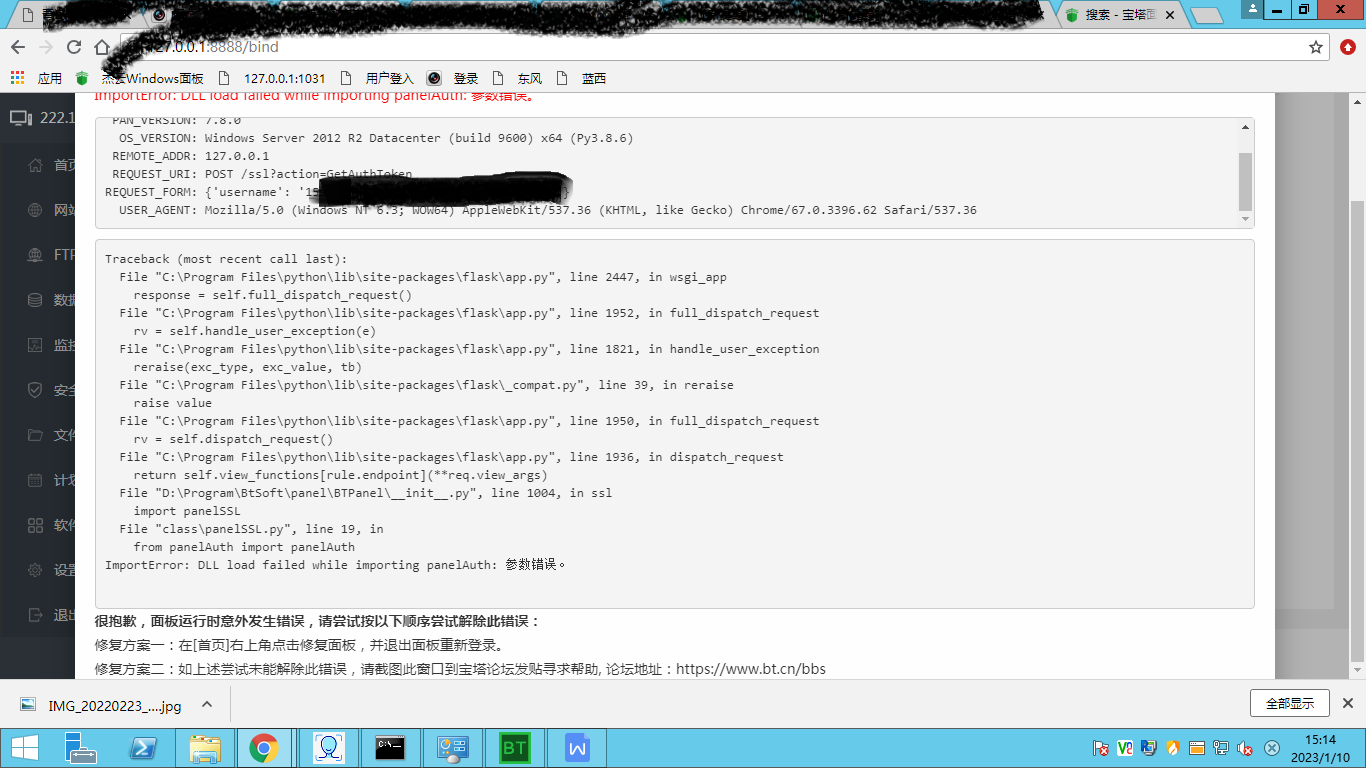The width and height of the screenshot is (1366, 768).
Task: Click the OS_VERSION line
Action: [x=376, y=138]
